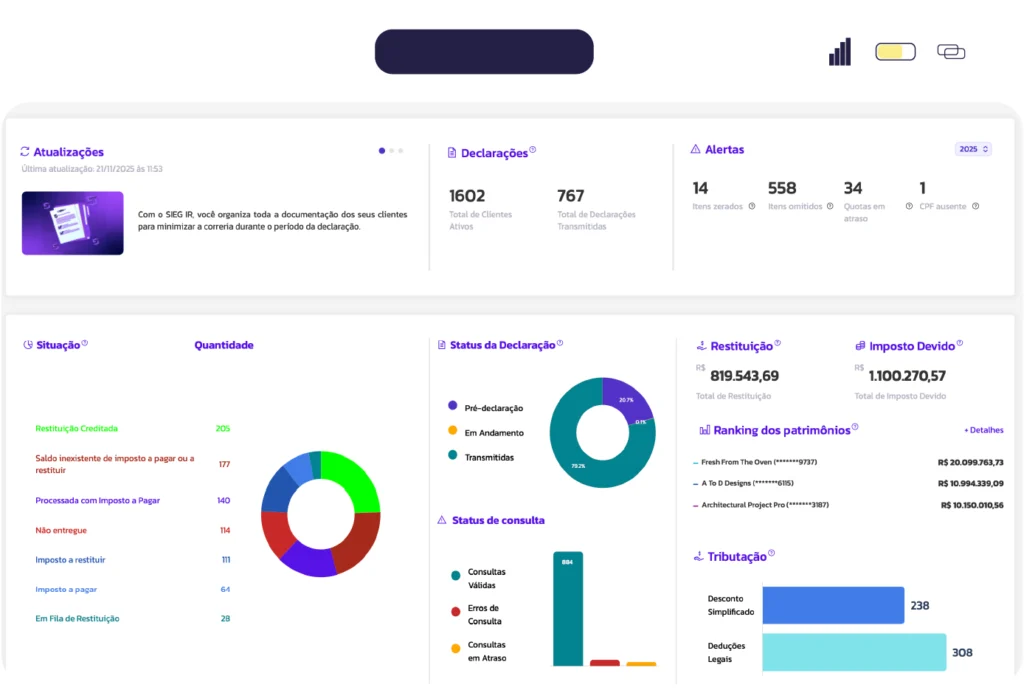Click the info icon next to Itens zerados
Screen dimensions: 1024x690
coord(751,207)
